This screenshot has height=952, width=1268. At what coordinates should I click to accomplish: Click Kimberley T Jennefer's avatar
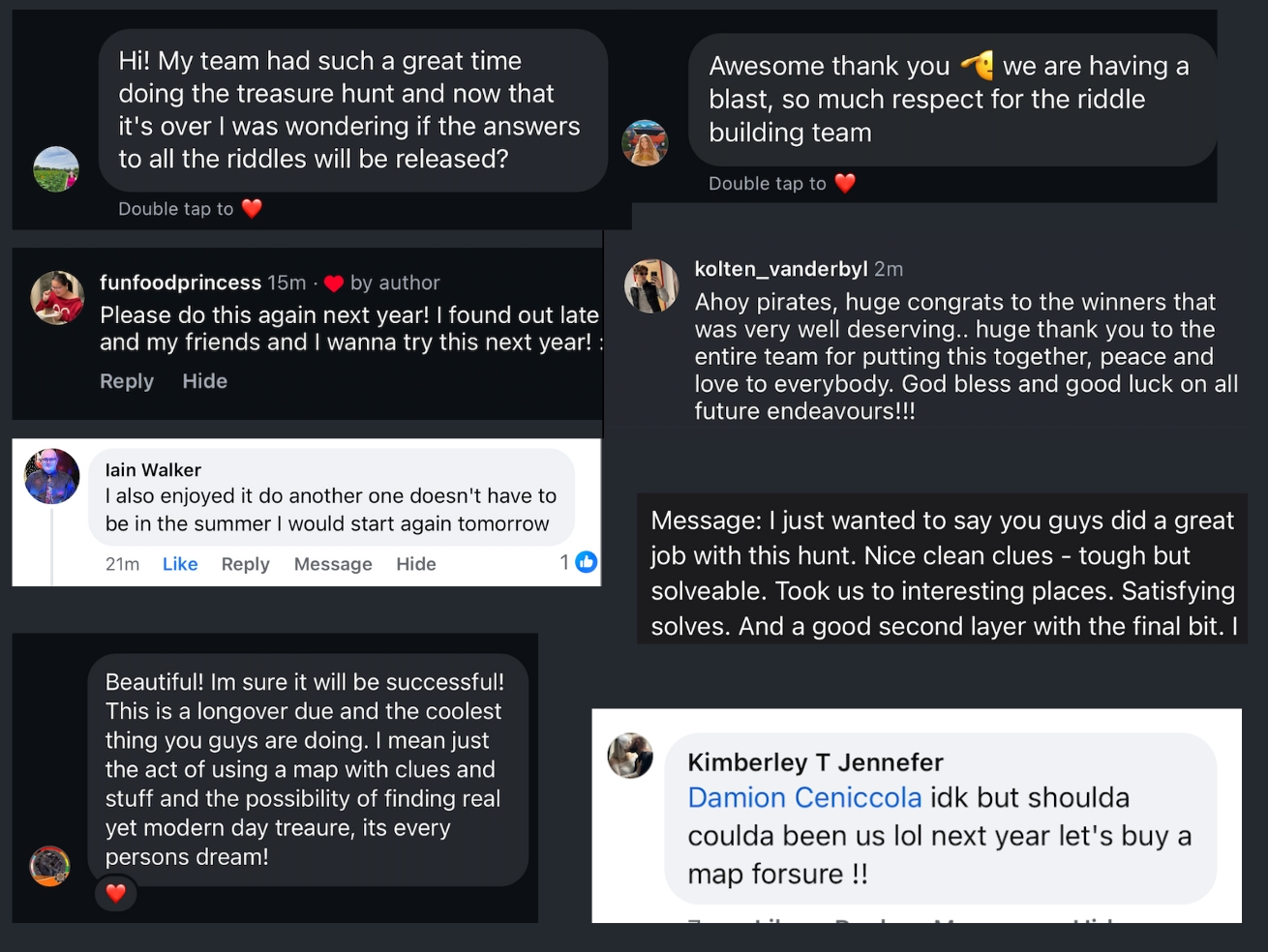coord(630,756)
